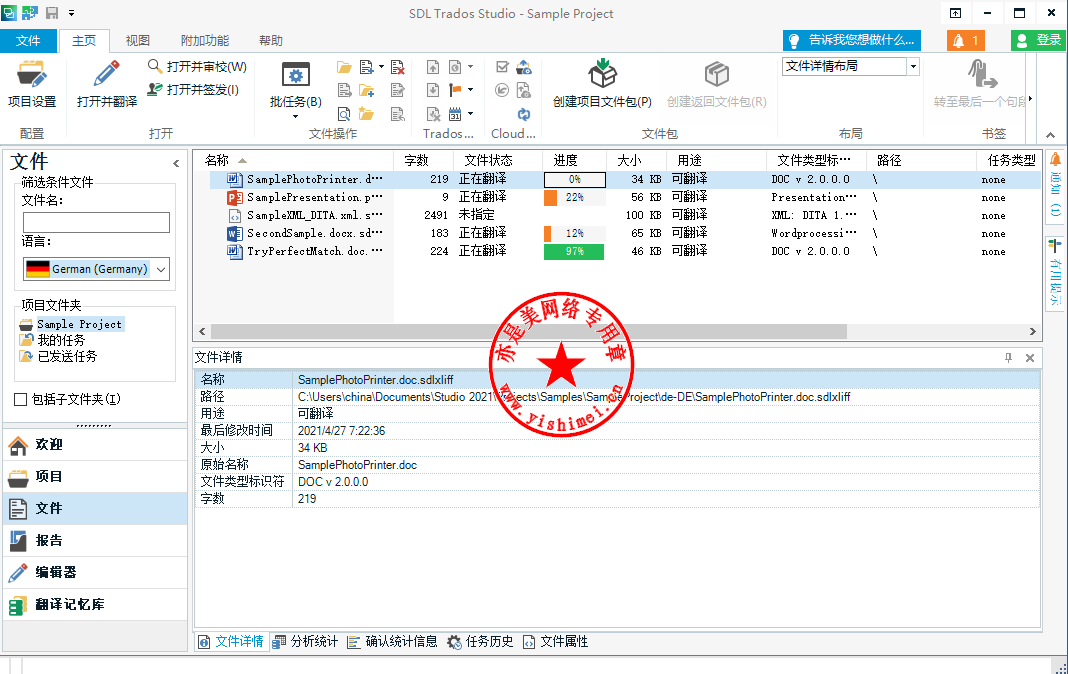Sort file list by 进度 column header
Image resolution: width=1068 pixels, height=674 pixels.
574,161
